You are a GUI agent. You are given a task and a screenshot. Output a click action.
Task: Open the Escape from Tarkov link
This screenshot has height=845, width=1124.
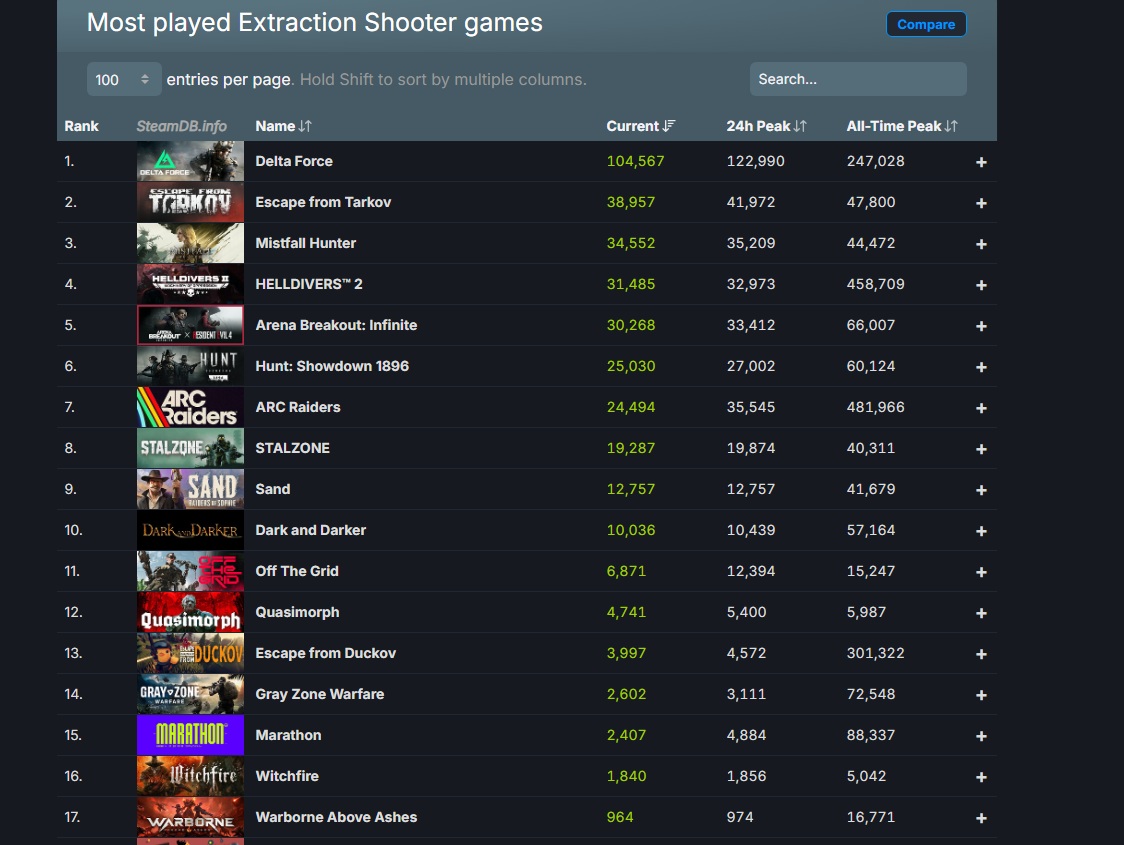[323, 202]
